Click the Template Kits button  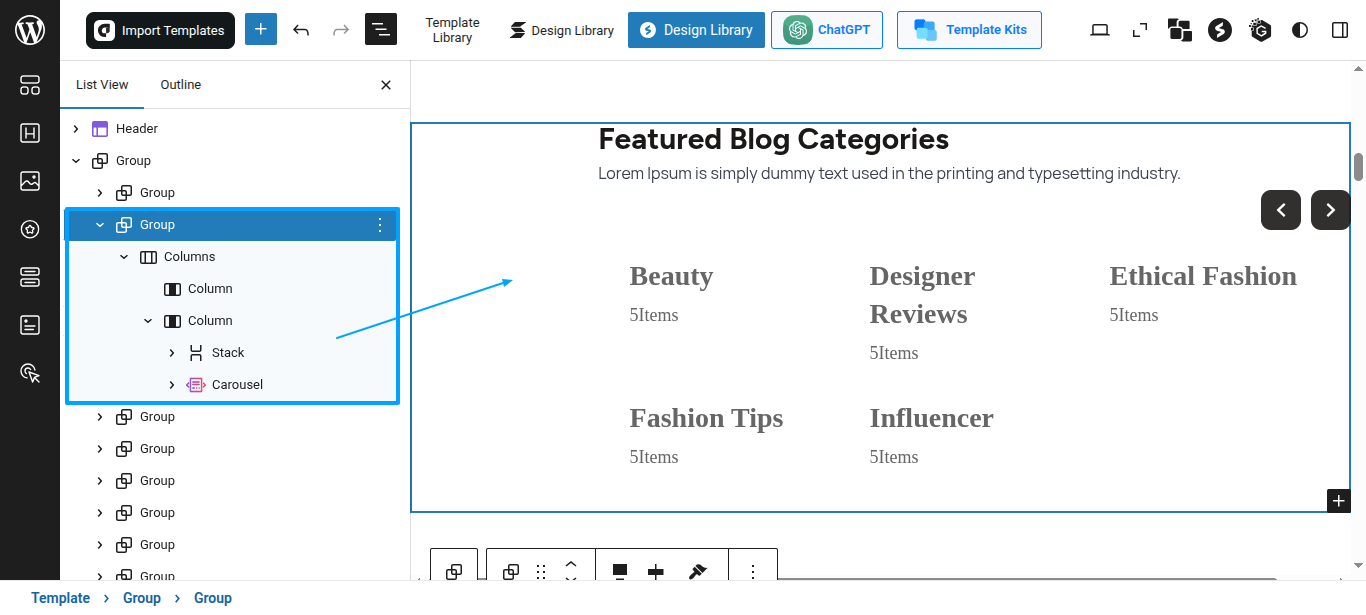pyautogui.click(x=969, y=30)
